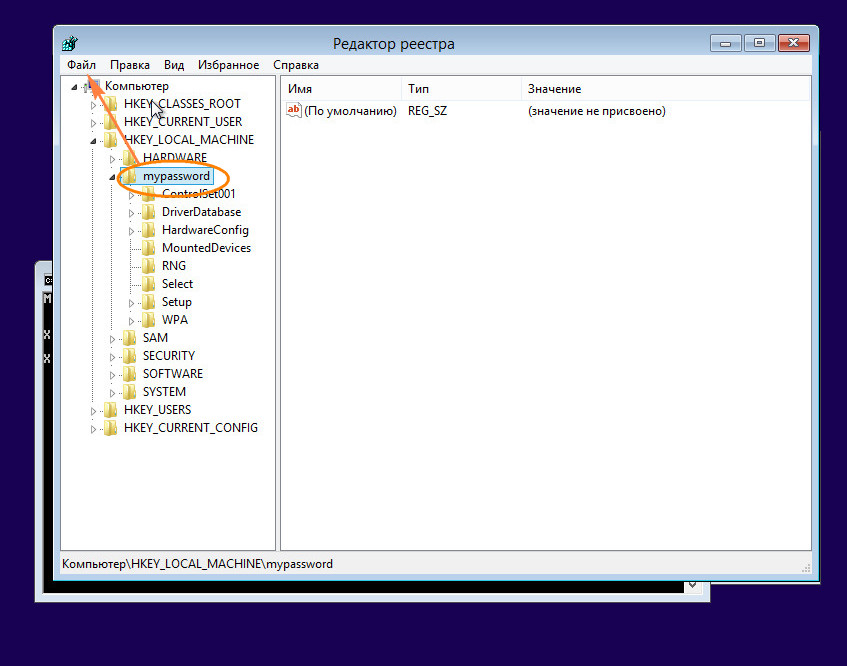Click the WPA folder icon
This screenshot has height=666, width=847.
[x=149, y=320]
